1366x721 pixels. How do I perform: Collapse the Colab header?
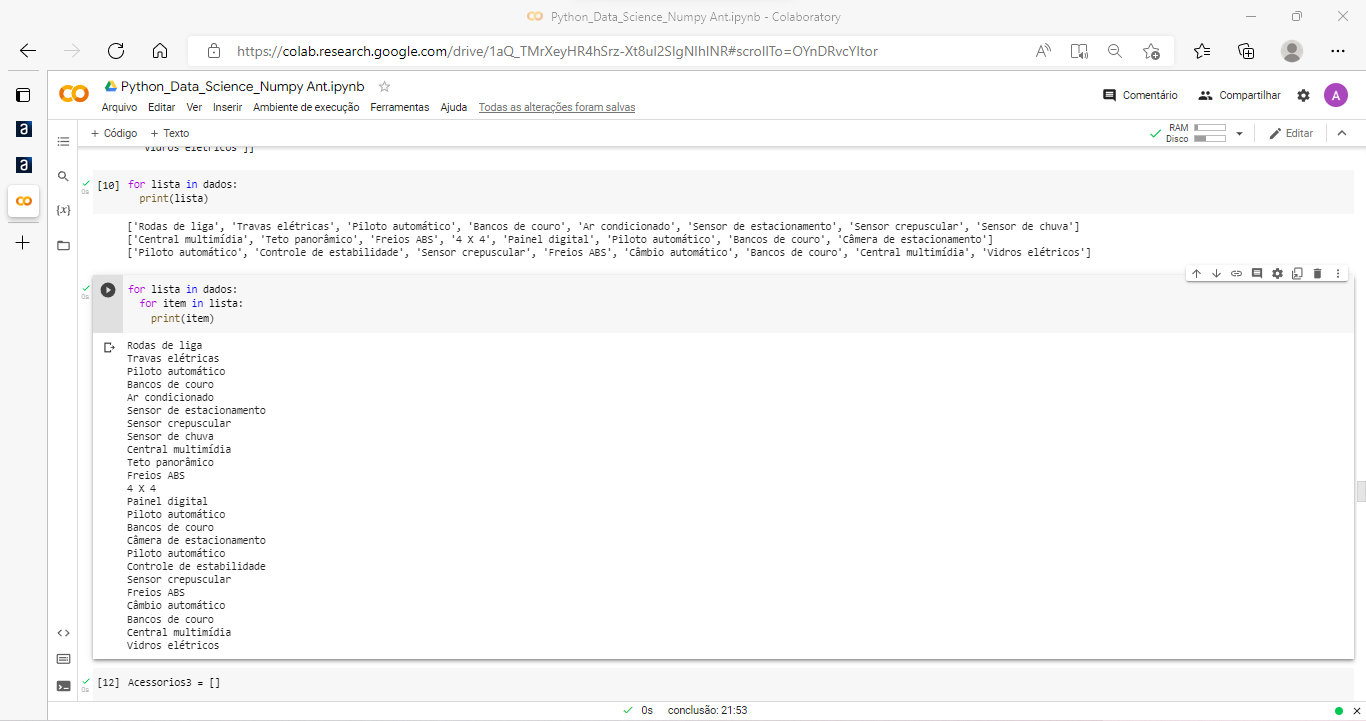1343,133
